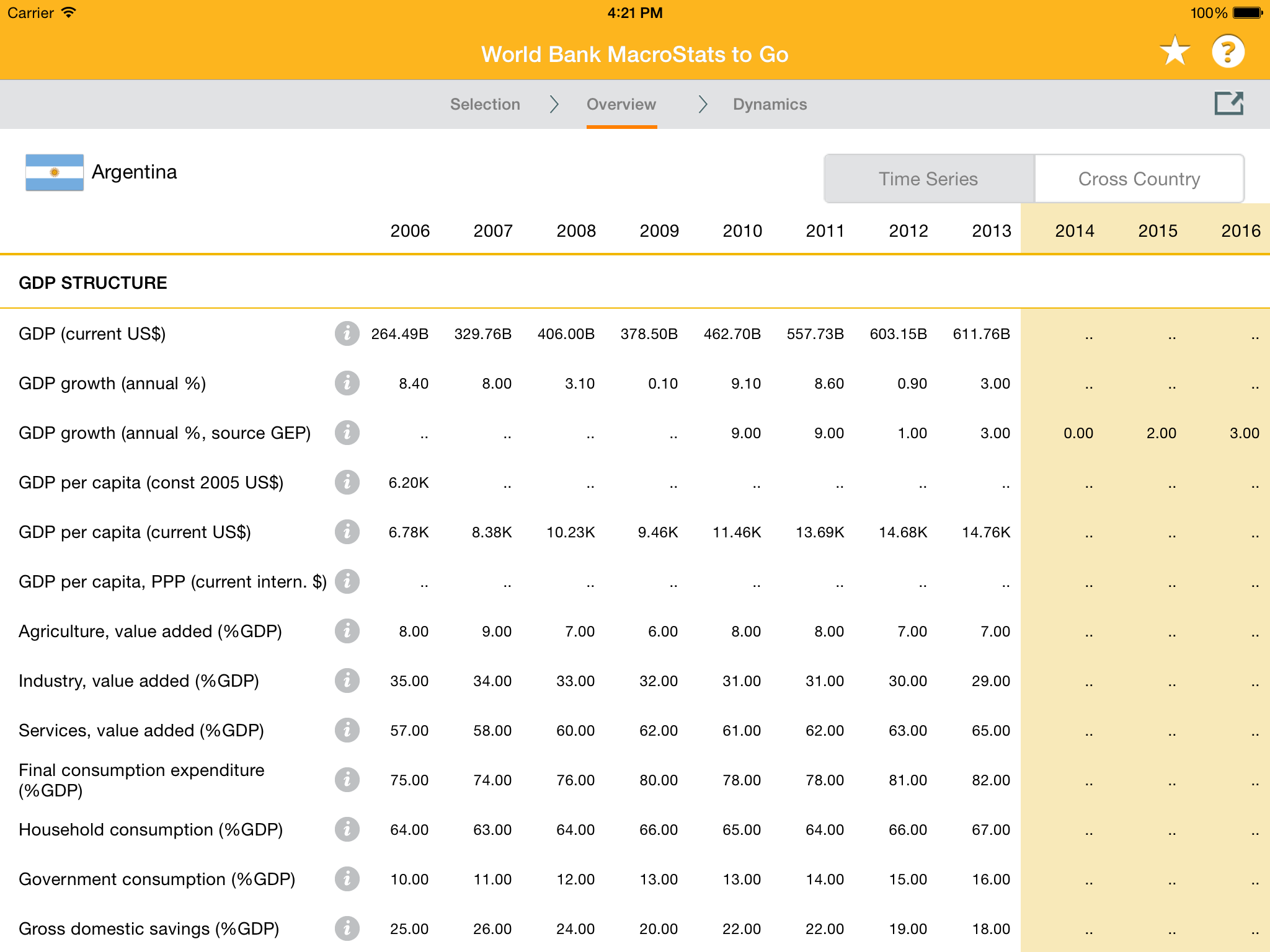Tap the 611.76B GDP value
Image resolution: width=1270 pixels, height=952 pixels.
[982, 334]
